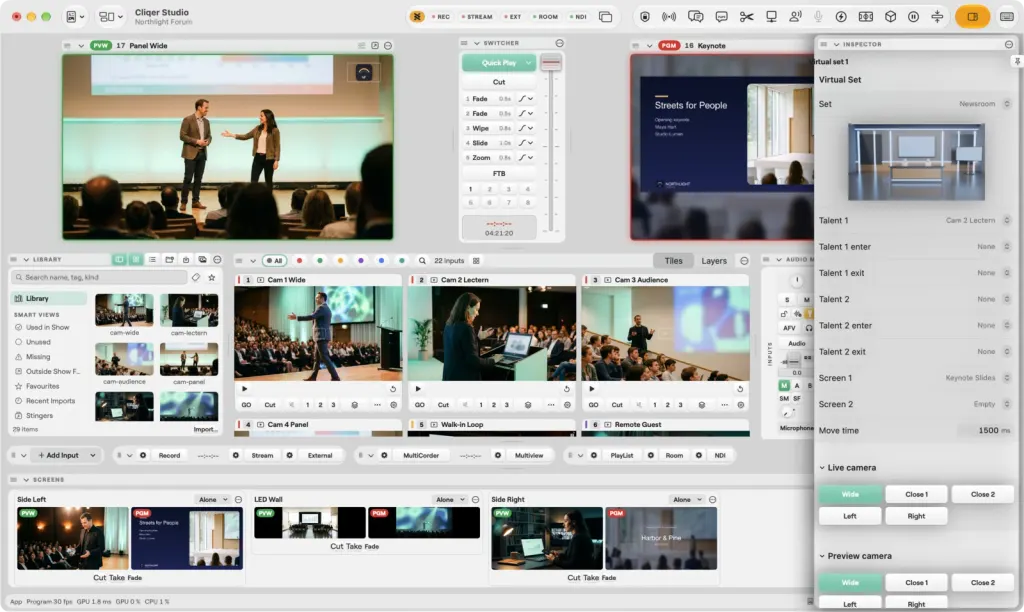Click the scissors icon in the top toolbar
This screenshot has height=612, width=1024.
pyautogui.click(x=746, y=17)
